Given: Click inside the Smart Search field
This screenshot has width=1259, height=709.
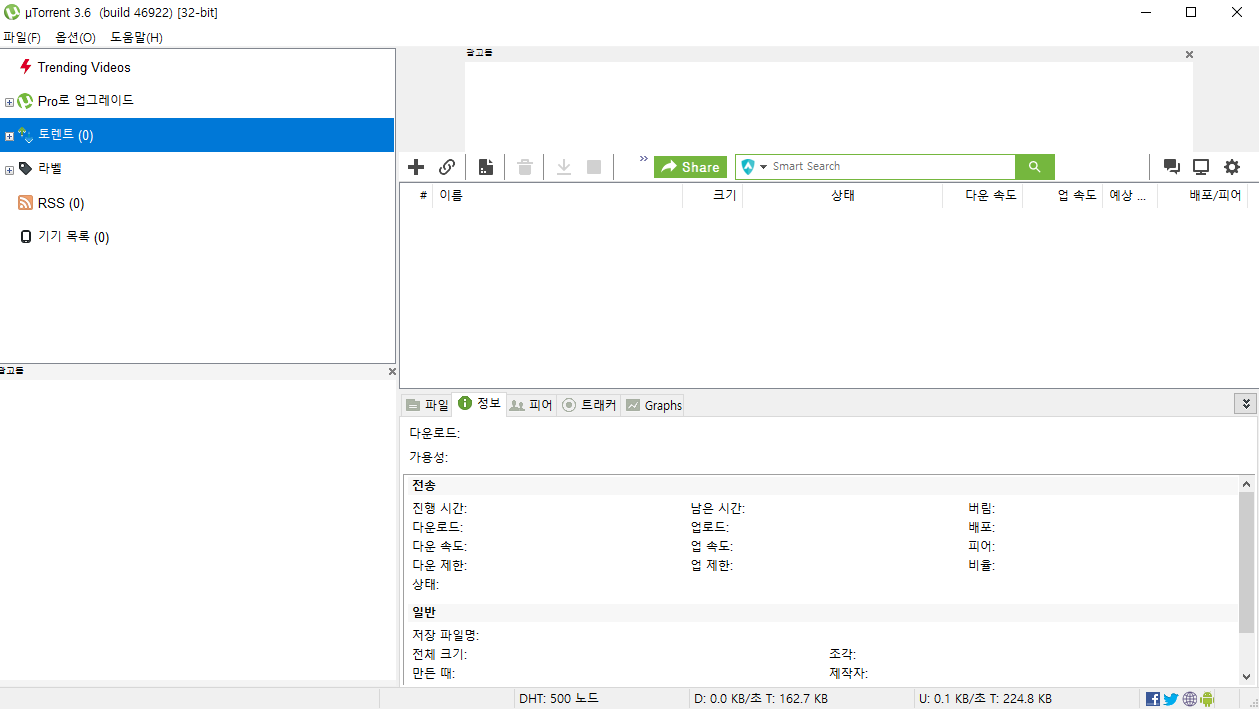Looking at the screenshot, I should click(x=892, y=167).
